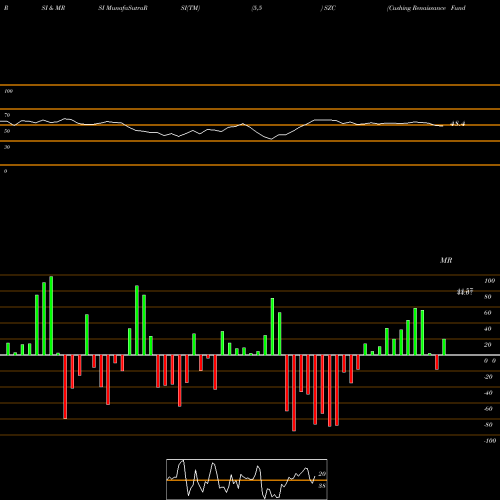500x500 pixels.
Task: Click the MR axis label '100'
Action: coord(489,281)
